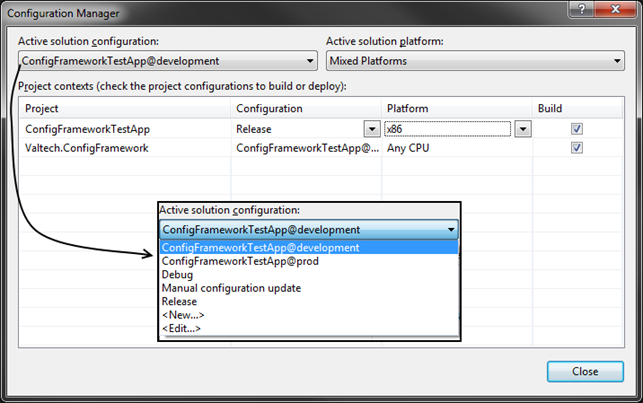The height and width of the screenshot is (403, 643).
Task: Toggle Build checkbox for ConfigFrameworkTestApp
Action: point(576,129)
